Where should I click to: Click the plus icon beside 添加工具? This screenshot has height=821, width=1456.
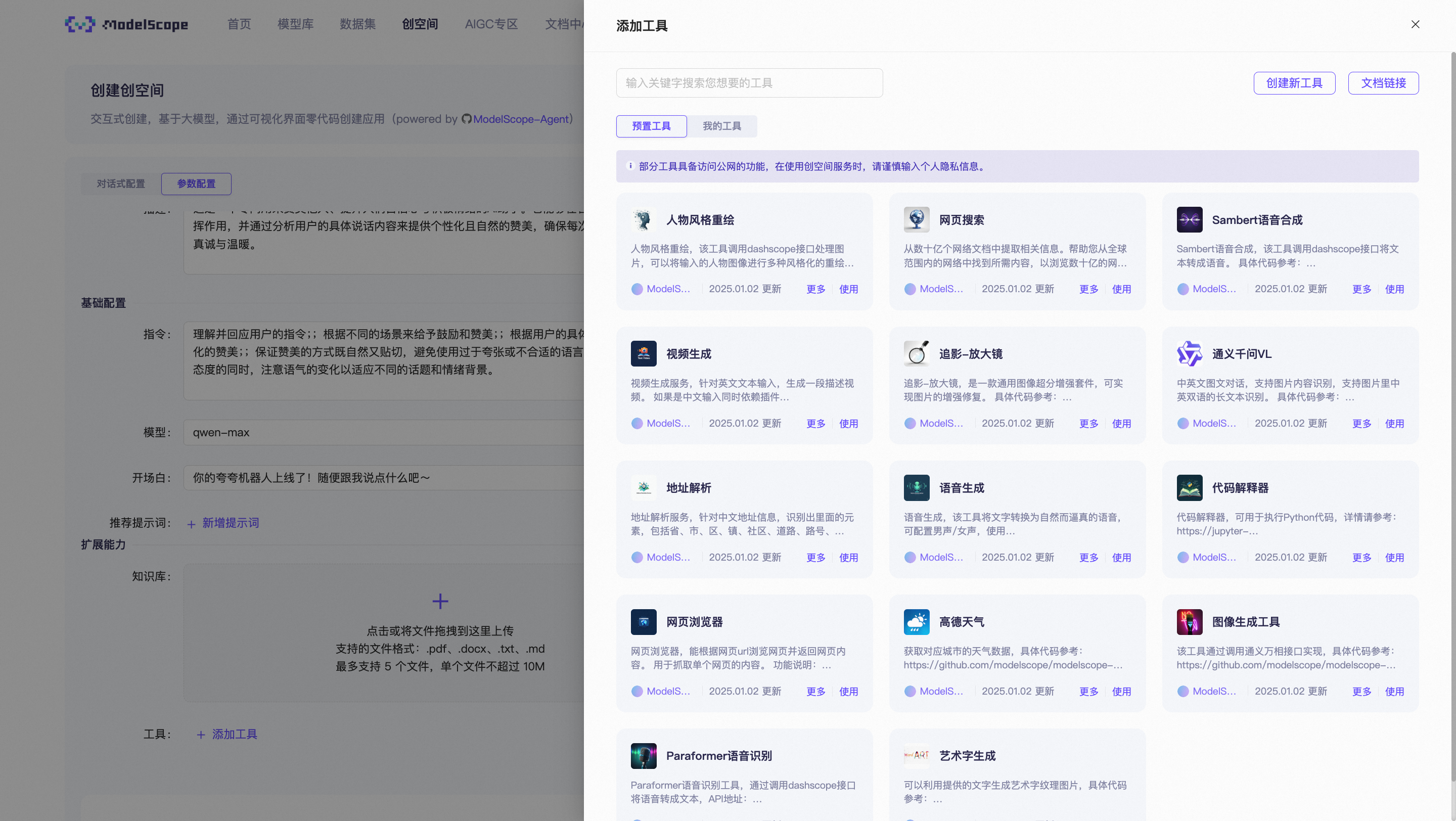201,735
